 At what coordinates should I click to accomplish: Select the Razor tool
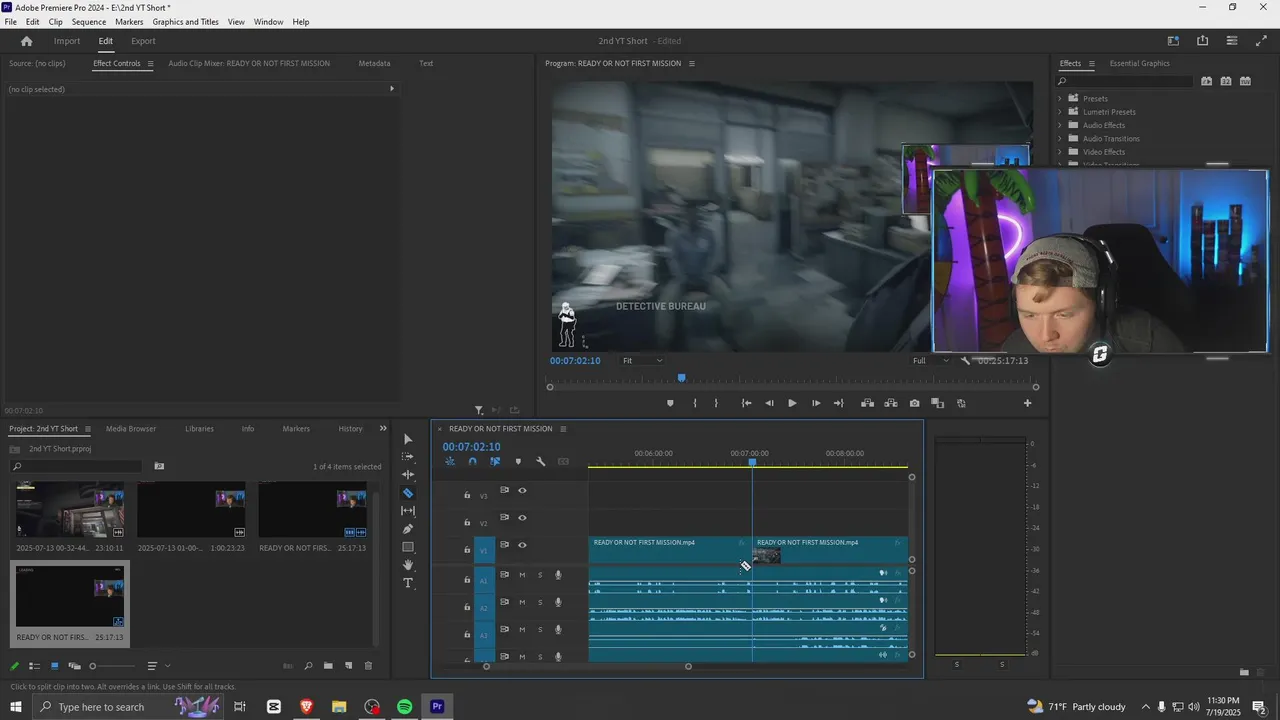click(x=408, y=493)
